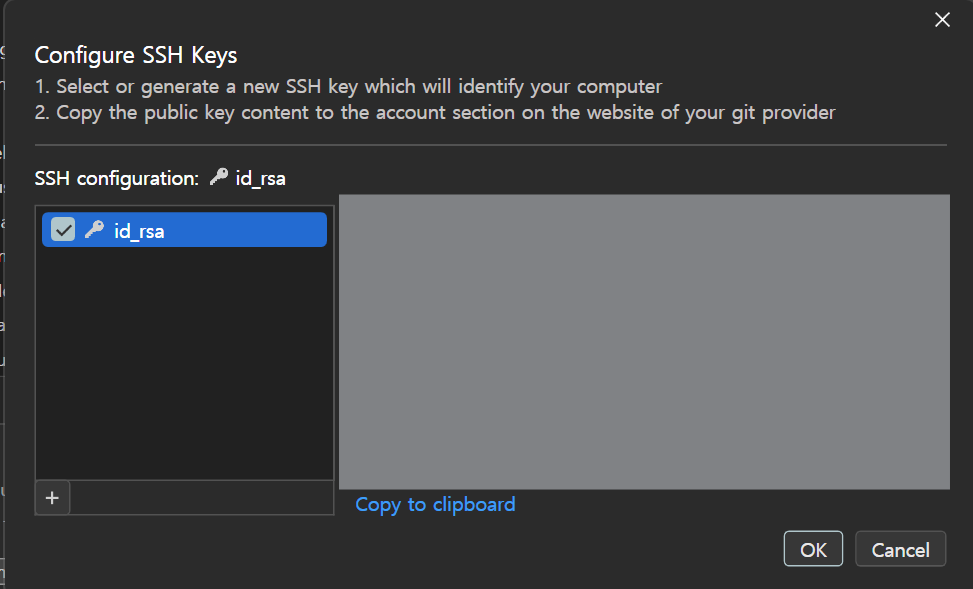Viewport: 973px width, 589px height.
Task: Close the Configure SSH Keys dialog
Action: point(942,20)
